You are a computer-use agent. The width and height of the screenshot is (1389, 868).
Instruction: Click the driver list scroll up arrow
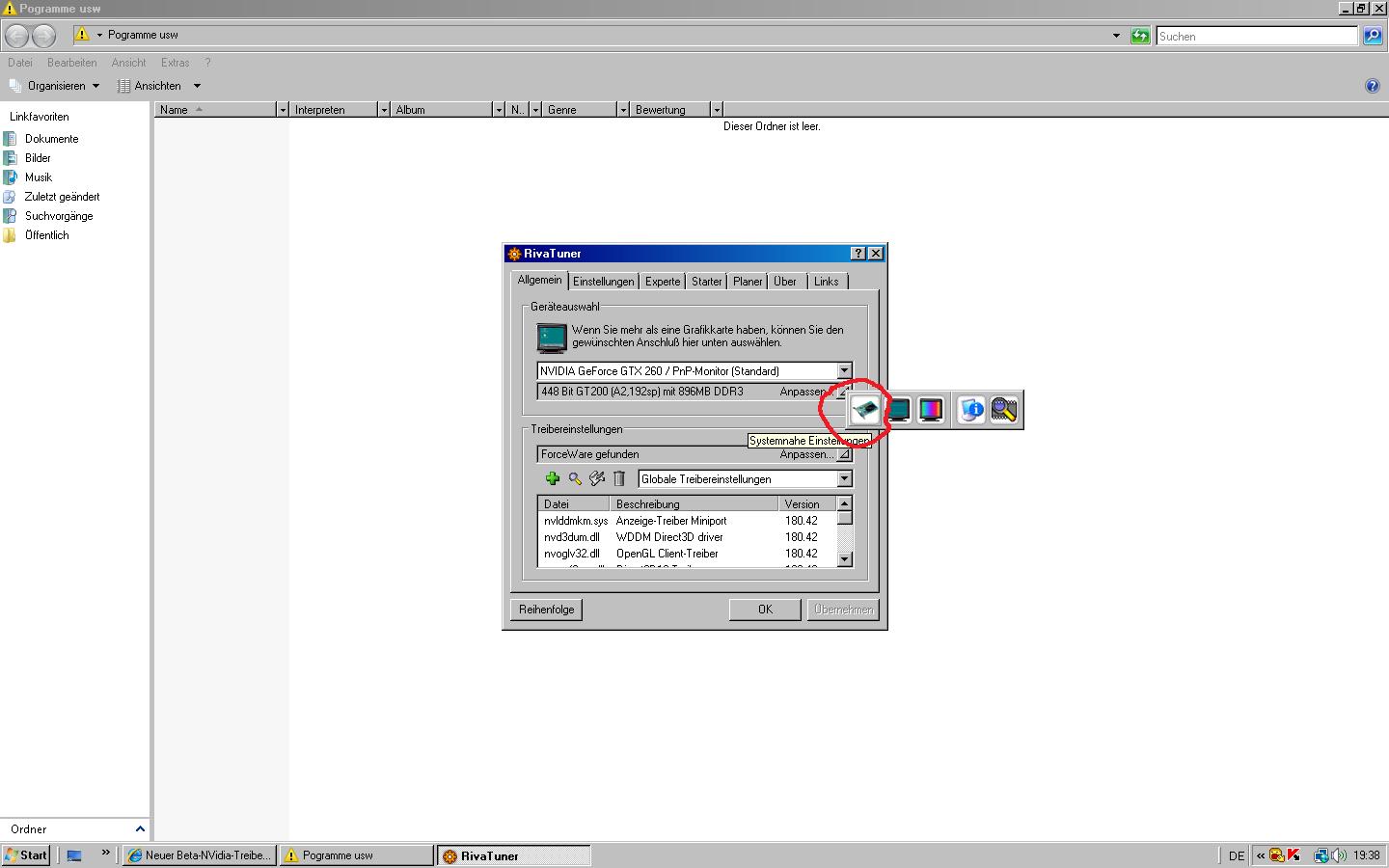(845, 503)
